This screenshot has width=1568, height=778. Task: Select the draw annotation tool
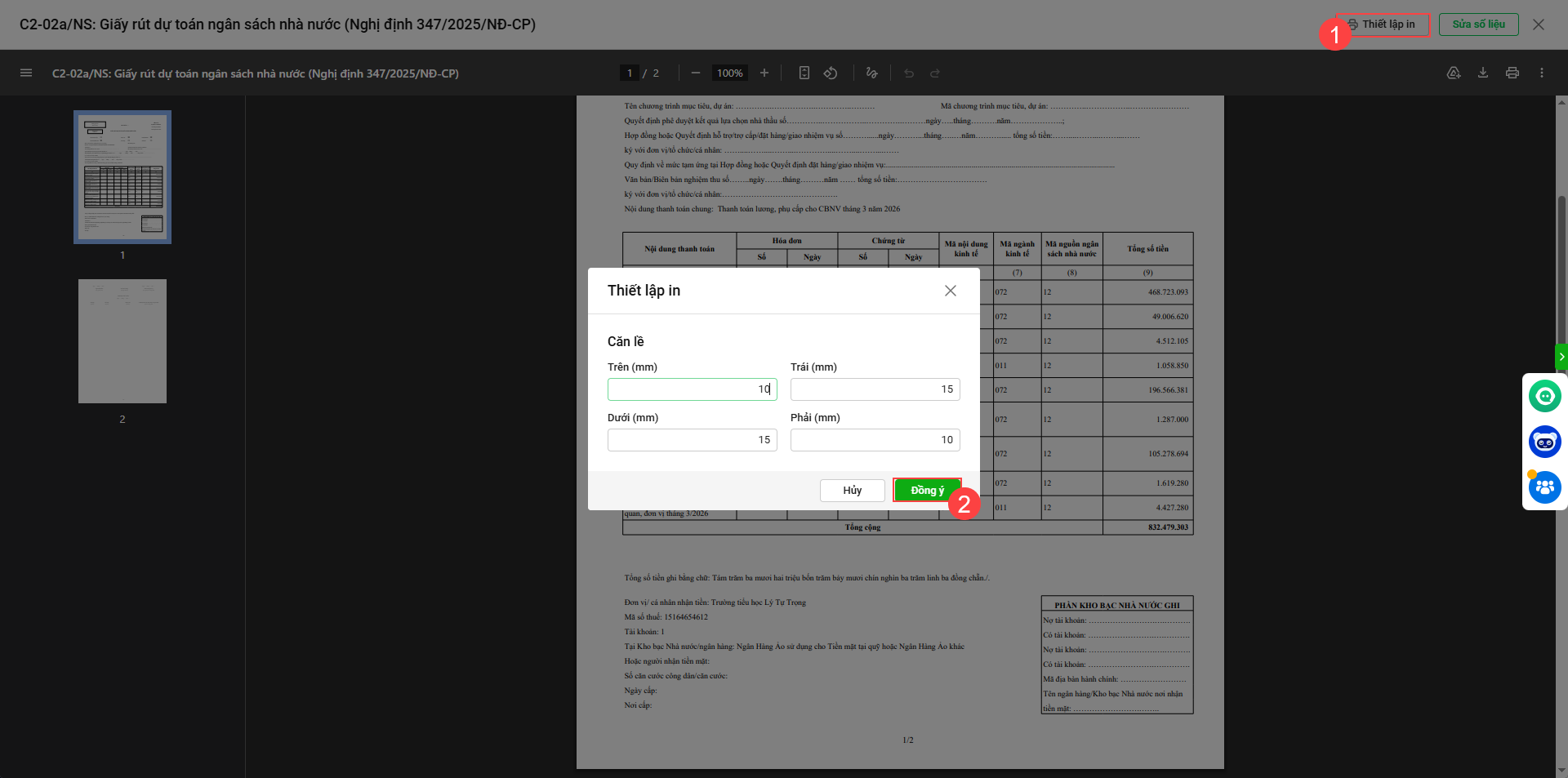coord(872,73)
